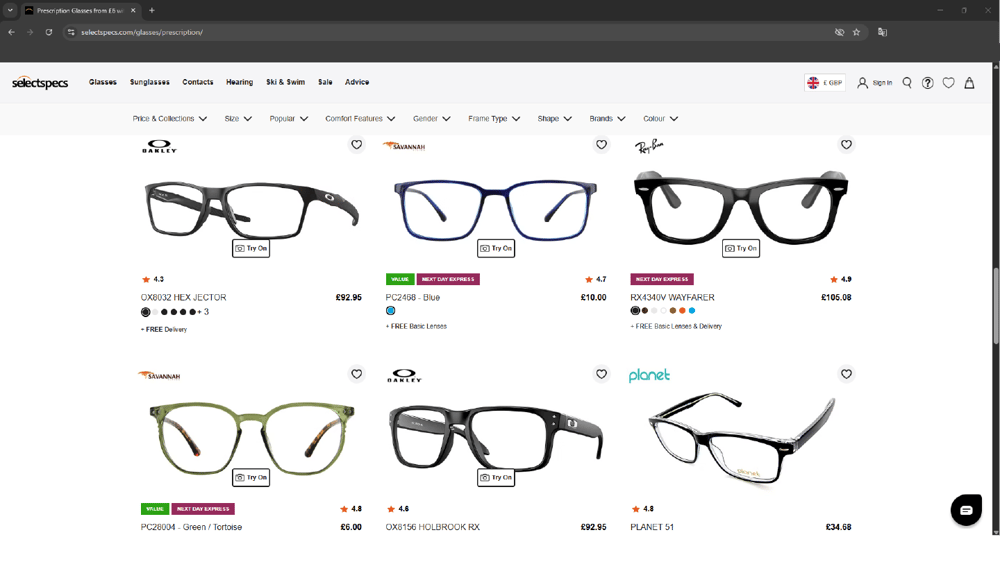
Task: Expand the Comfort Features filter
Action: [x=360, y=119]
